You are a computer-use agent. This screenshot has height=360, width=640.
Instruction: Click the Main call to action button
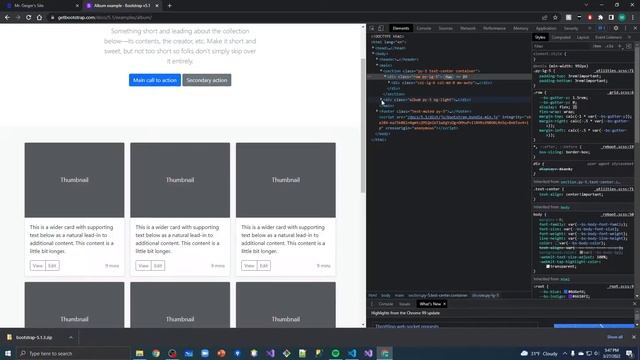coord(155,80)
